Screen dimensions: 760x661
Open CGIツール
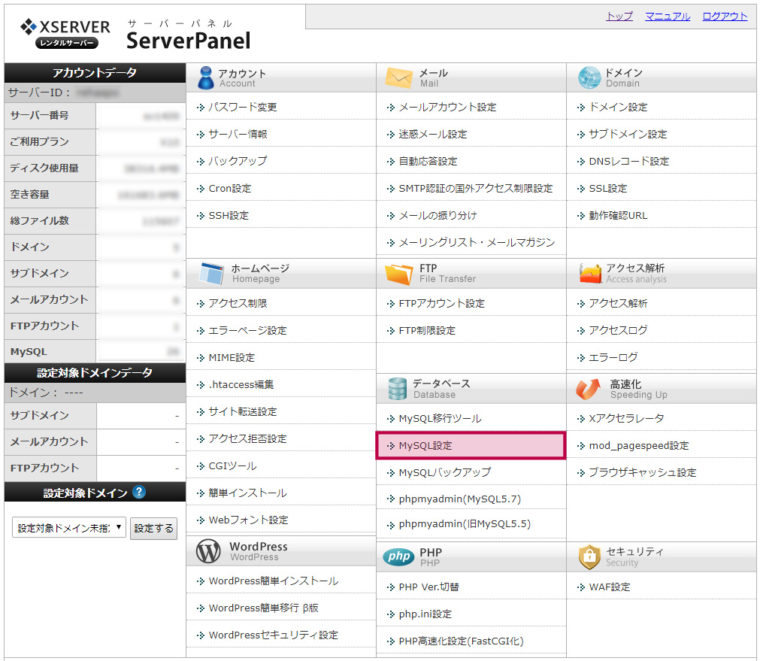[233, 466]
